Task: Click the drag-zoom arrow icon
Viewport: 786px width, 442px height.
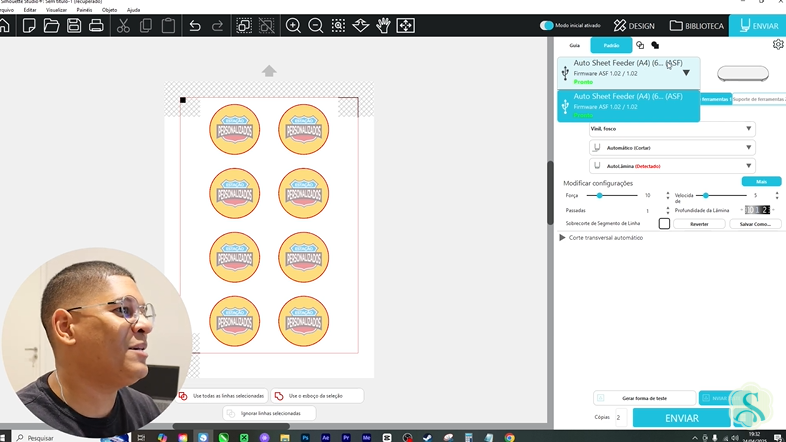Action: 361,26
